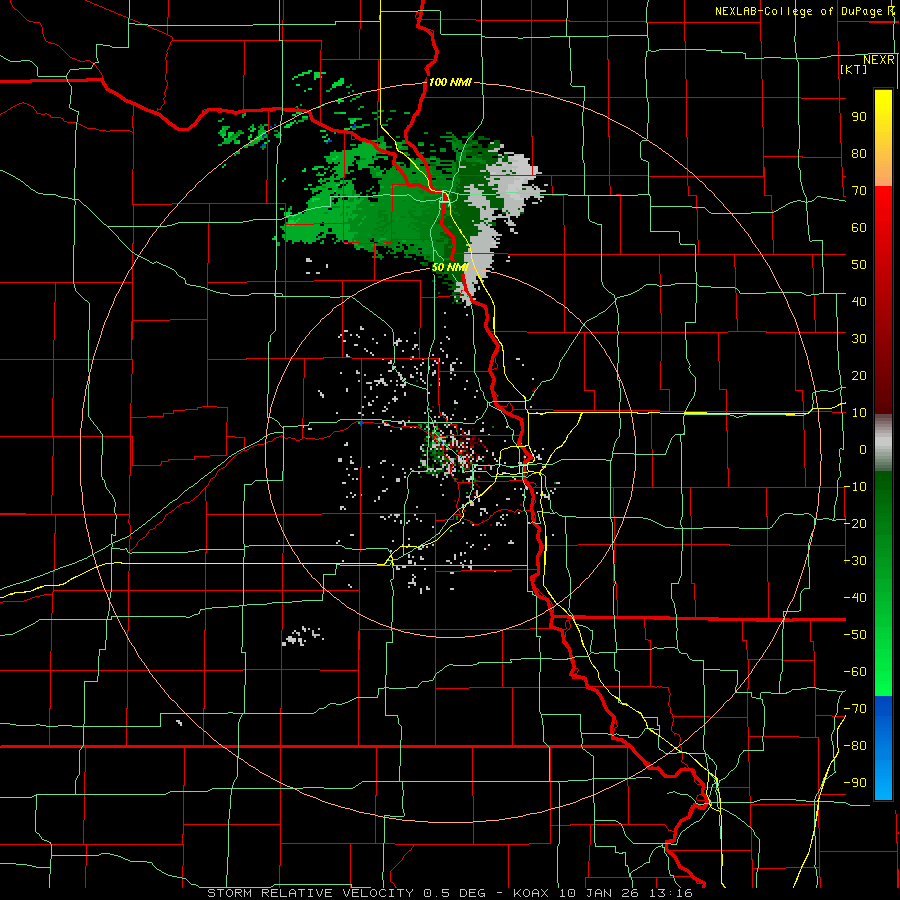Viewport: 900px width, 900px height.
Task: Click the positive 30 scale value
Action: coord(859,339)
